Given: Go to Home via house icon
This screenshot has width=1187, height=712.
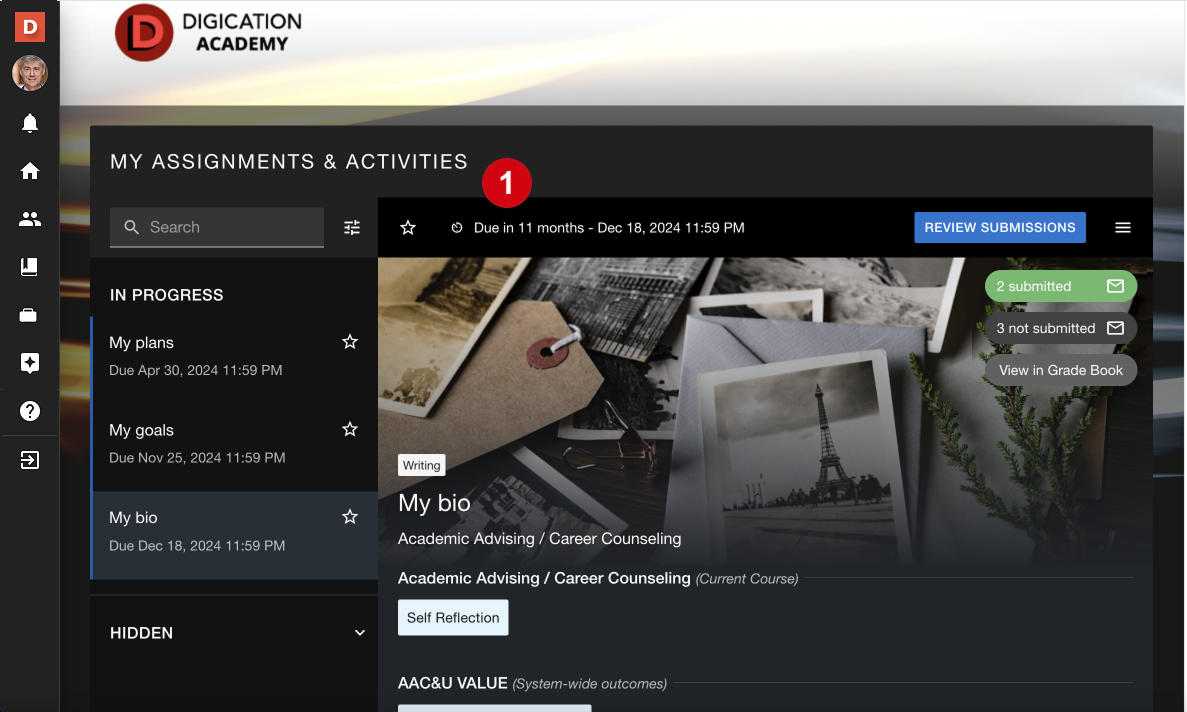Looking at the screenshot, I should pyautogui.click(x=30, y=171).
